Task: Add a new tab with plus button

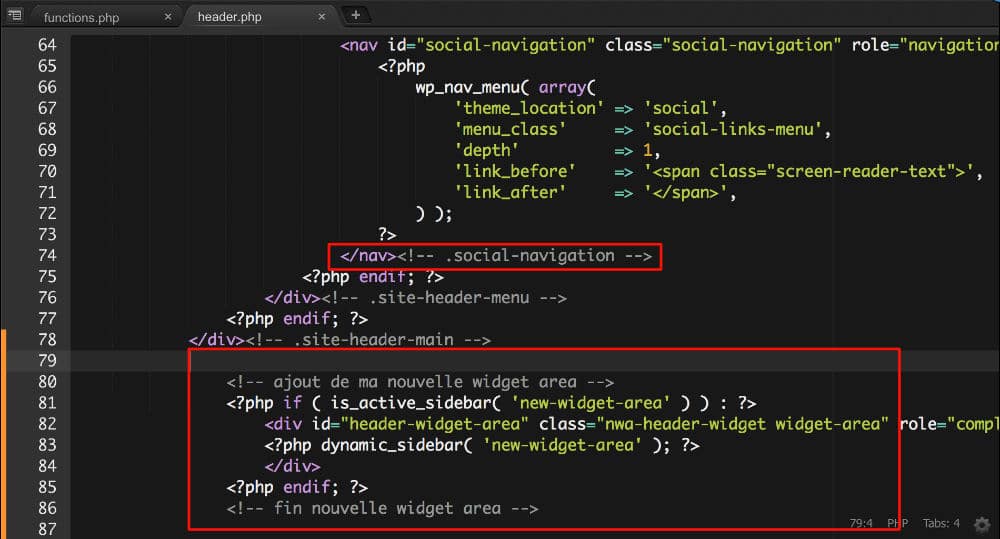Action: pos(356,15)
